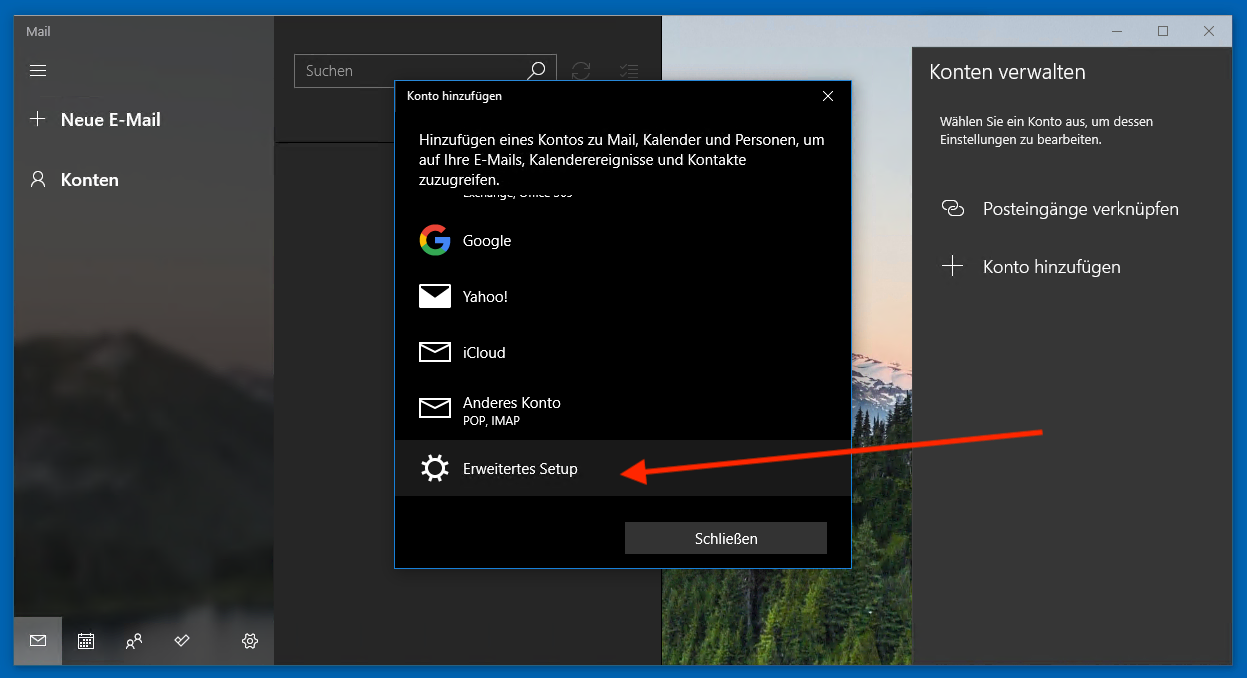Open Konten in the left sidebar

coord(79,179)
